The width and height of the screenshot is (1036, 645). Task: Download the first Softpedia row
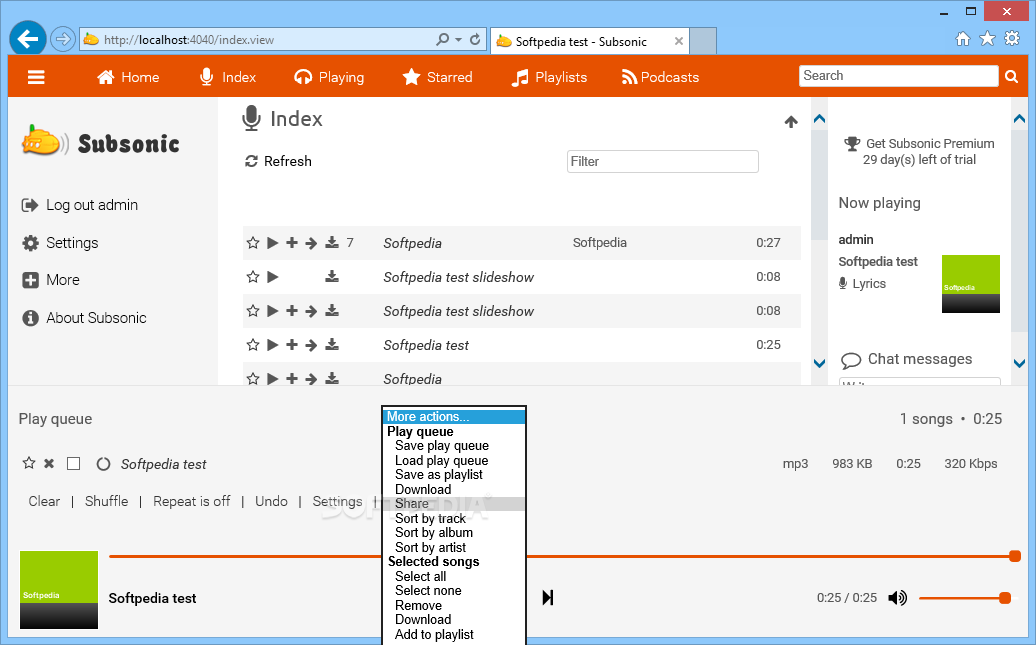332,243
